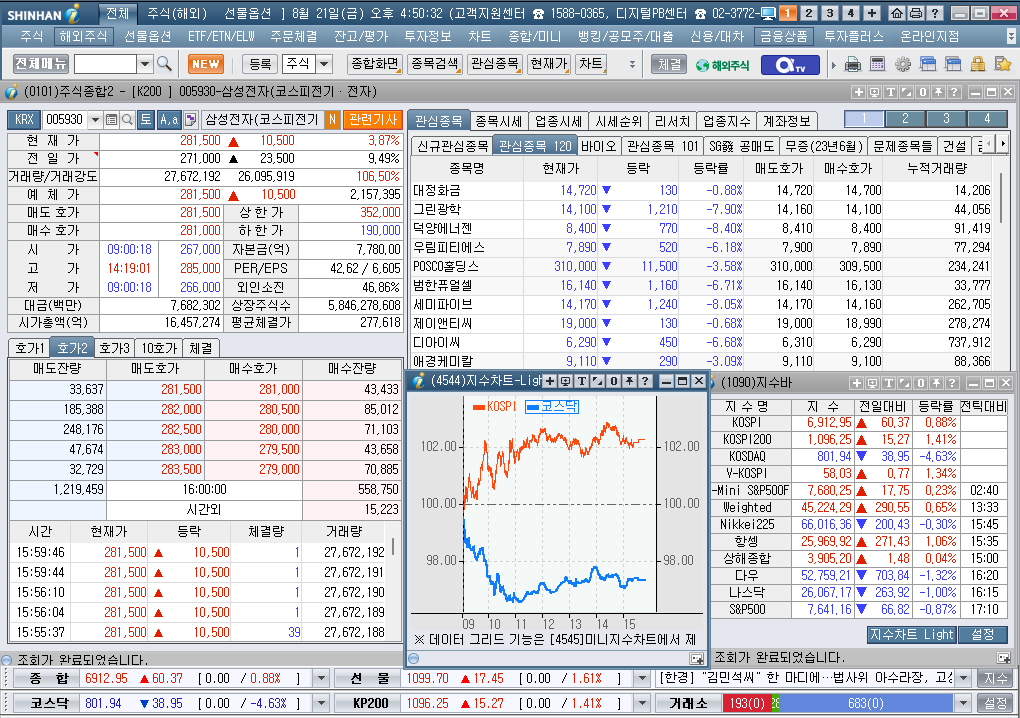Add new virtual screen with plus button
Image resolution: width=1020 pixels, height=718 pixels.
(x=872, y=13)
